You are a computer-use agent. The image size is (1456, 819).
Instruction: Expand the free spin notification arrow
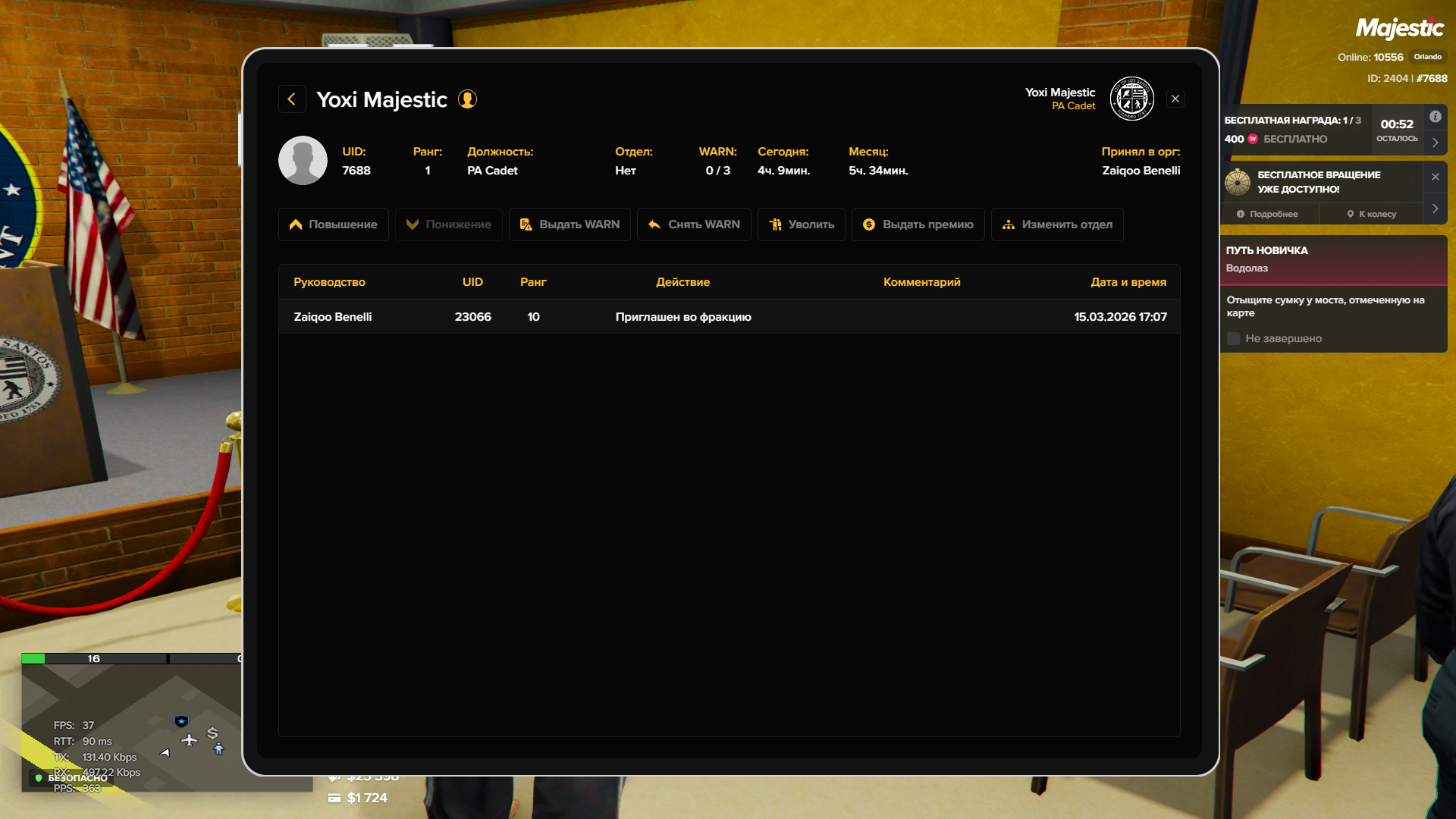(1435, 209)
